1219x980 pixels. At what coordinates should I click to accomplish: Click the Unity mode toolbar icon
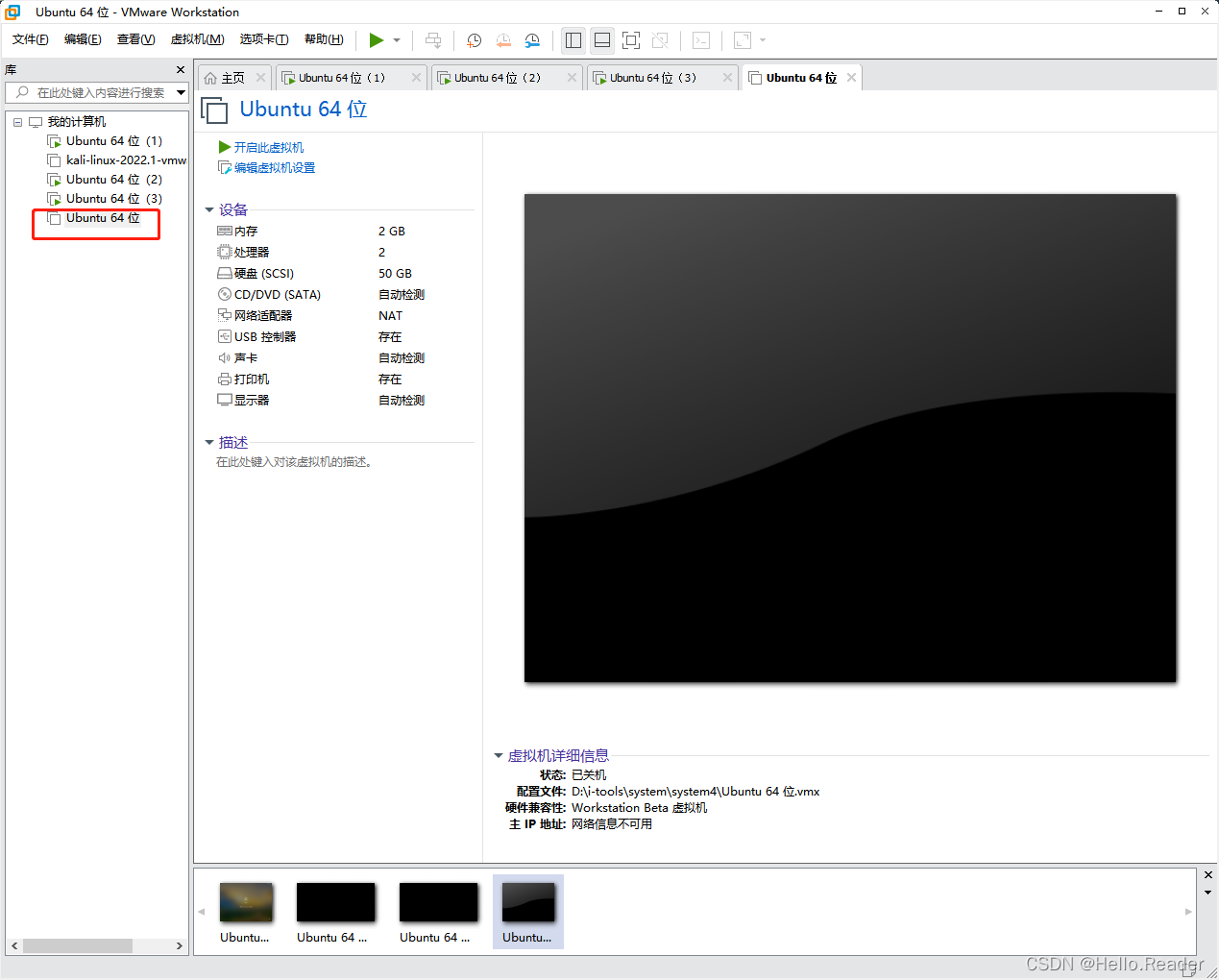(x=660, y=40)
